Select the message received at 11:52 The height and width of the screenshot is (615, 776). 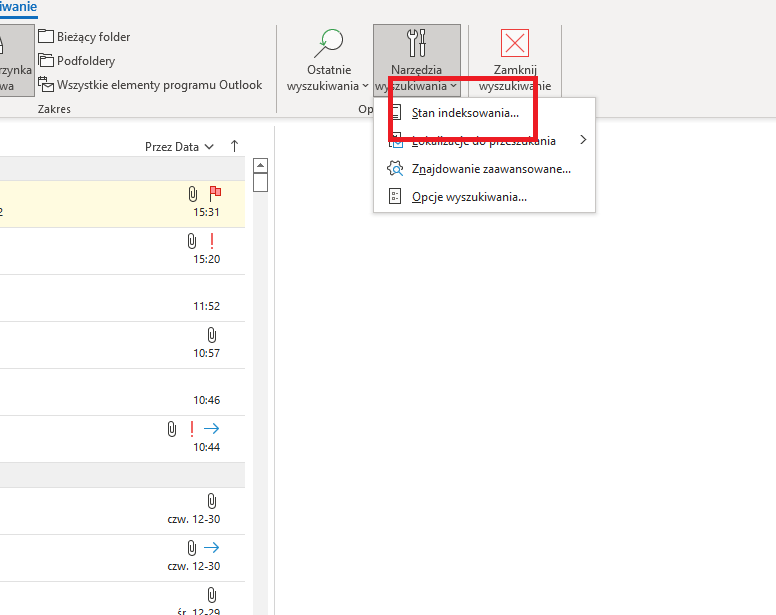coord(122,298)
